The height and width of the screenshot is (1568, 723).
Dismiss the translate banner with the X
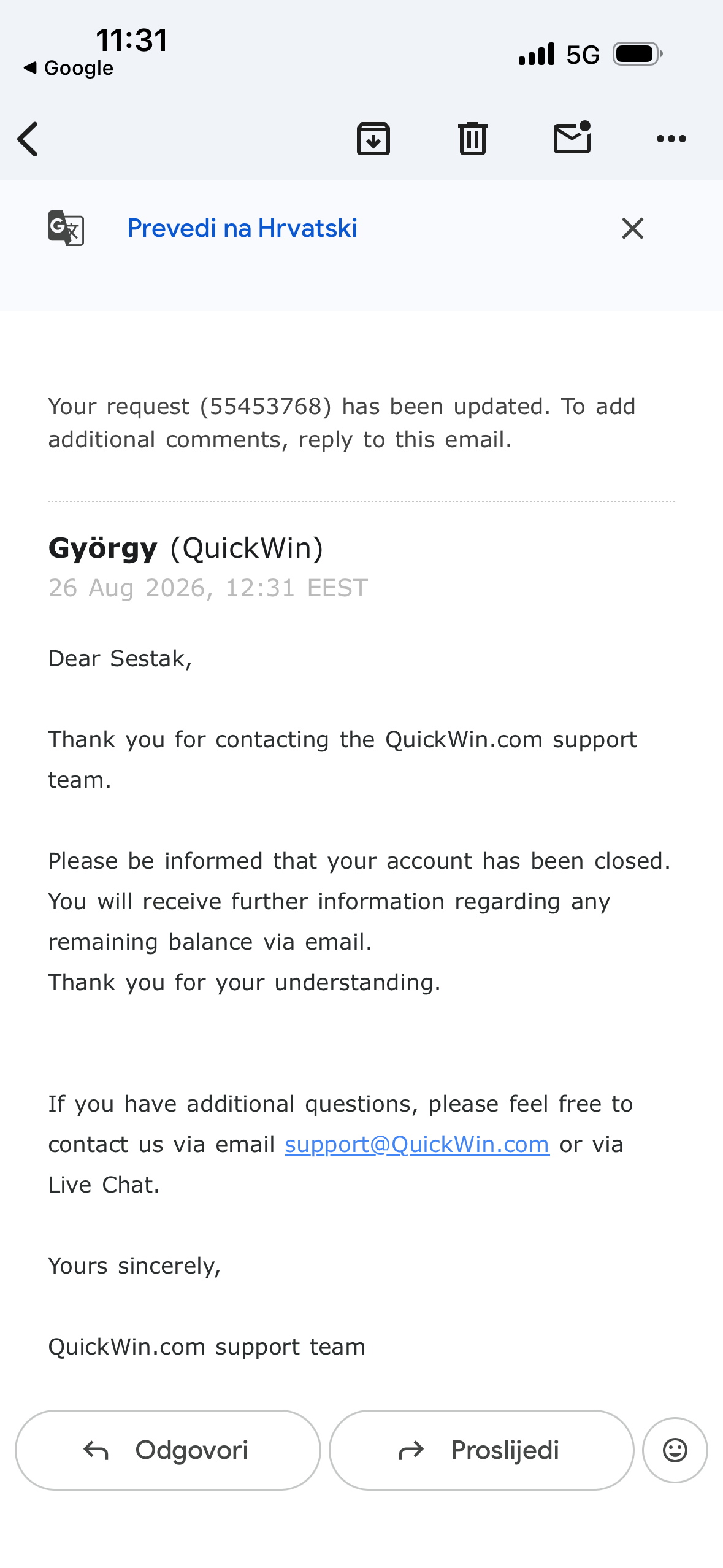point(633,228)
